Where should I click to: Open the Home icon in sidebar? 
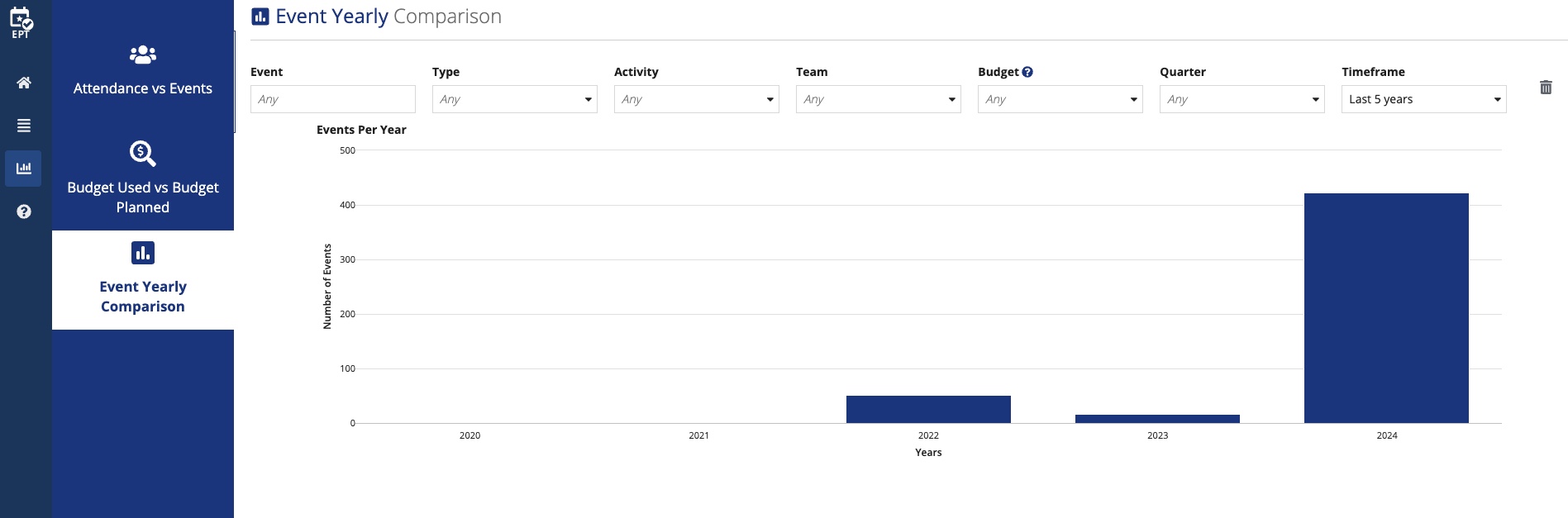pyautogui.click(x=24, y=83)
